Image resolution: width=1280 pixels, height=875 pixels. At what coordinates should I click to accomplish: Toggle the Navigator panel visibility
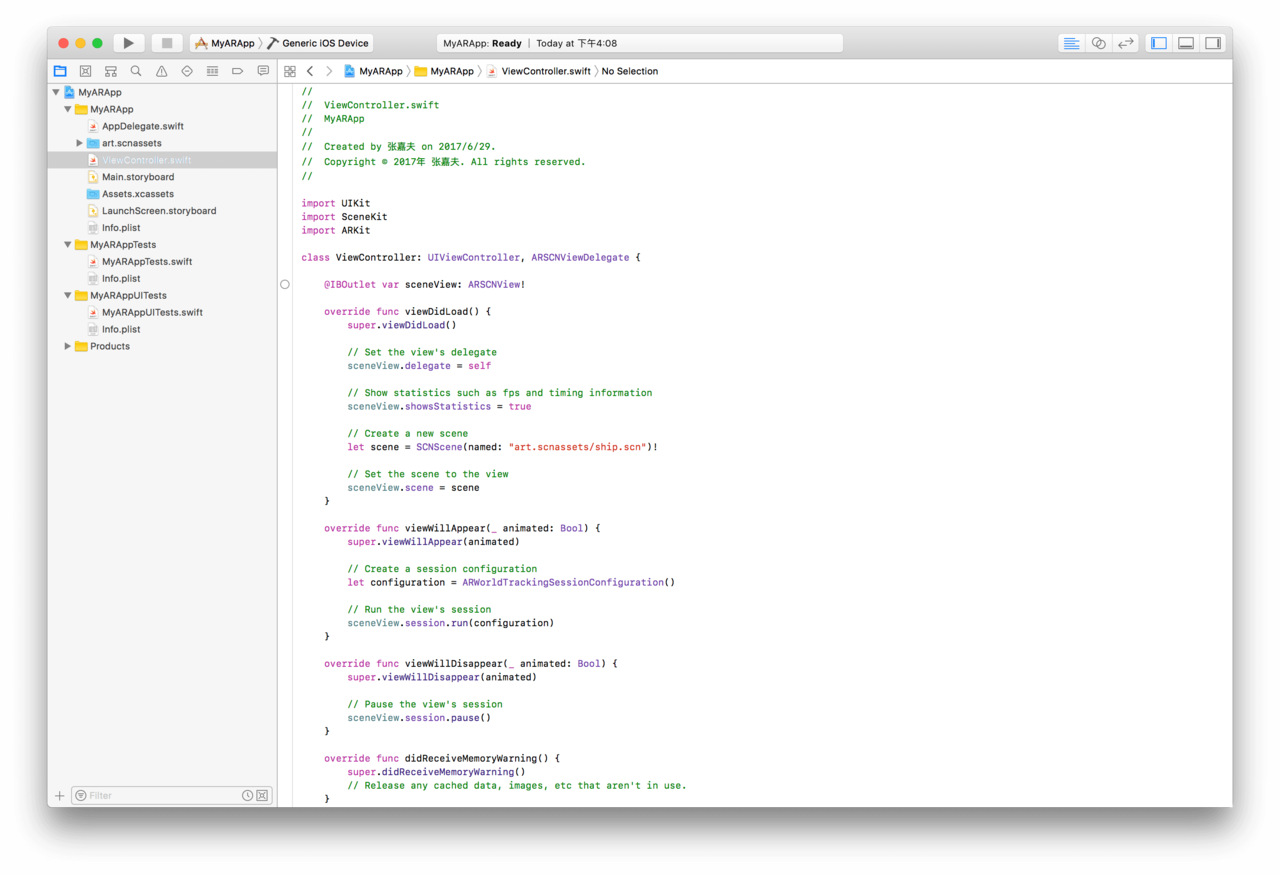(x=1159, y=43)
